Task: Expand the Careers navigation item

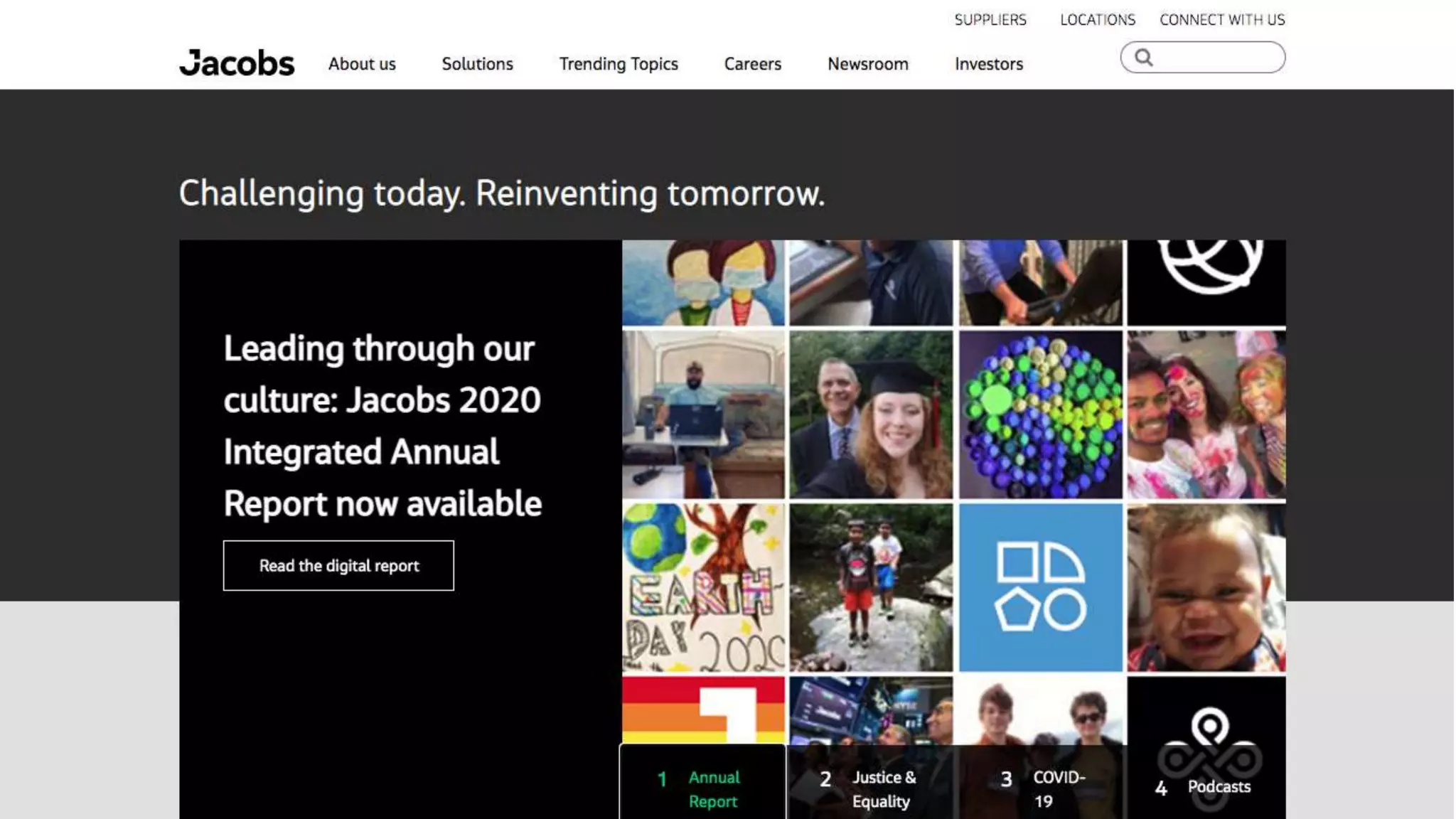Action: (x=752, y=64)
